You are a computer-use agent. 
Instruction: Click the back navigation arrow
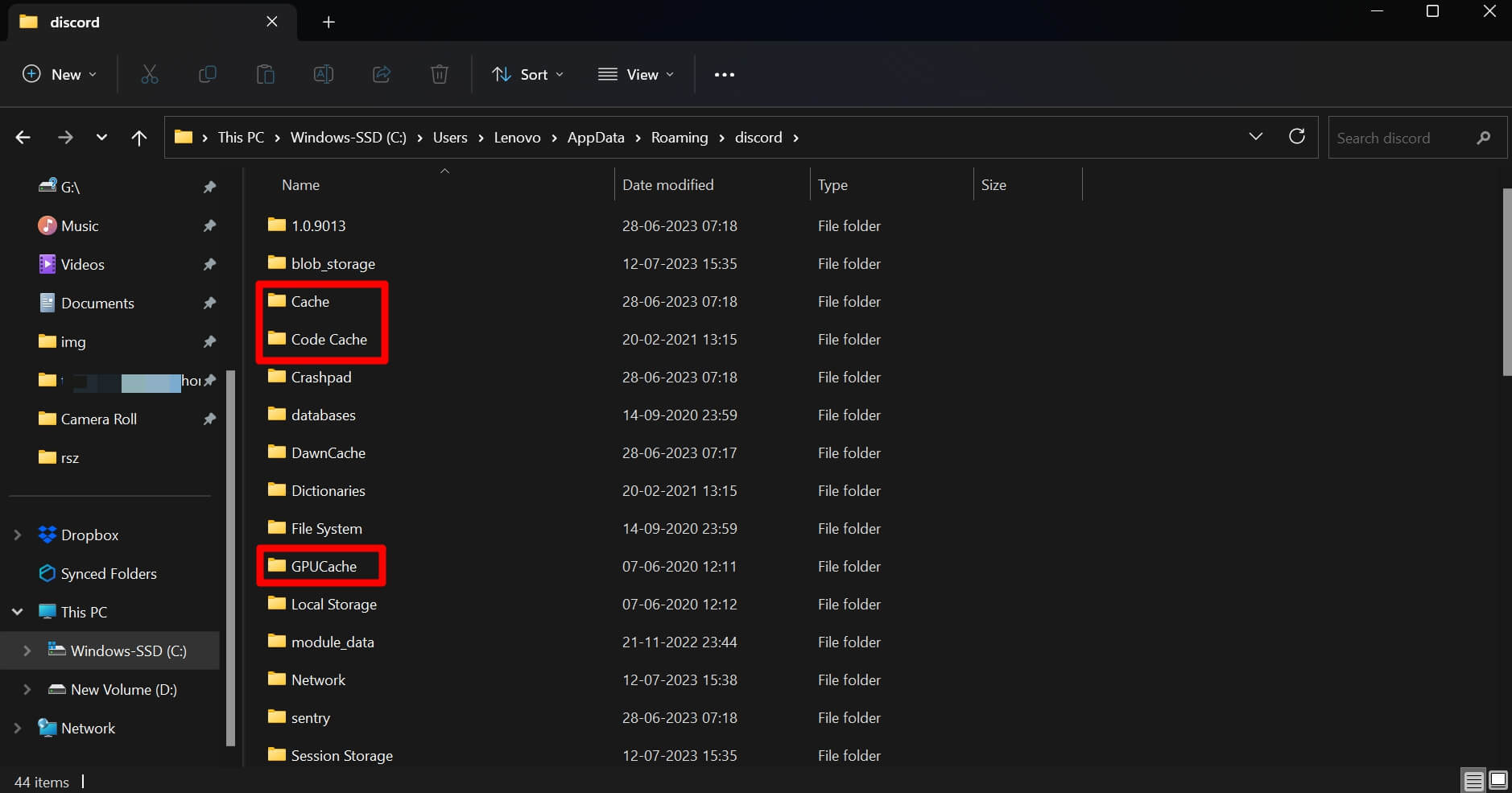(23, 137)
